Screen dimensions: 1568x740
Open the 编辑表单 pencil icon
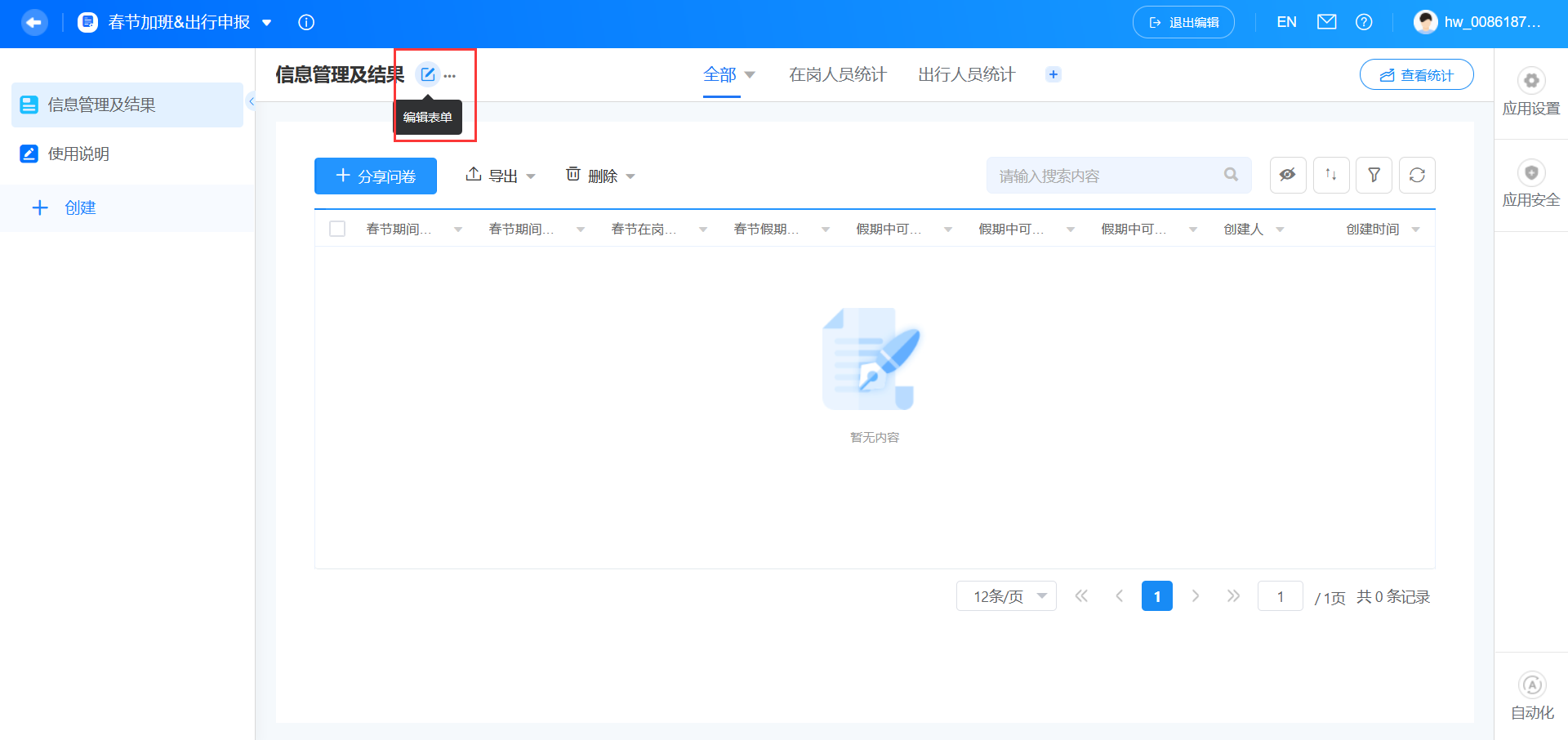pos(428,74)
